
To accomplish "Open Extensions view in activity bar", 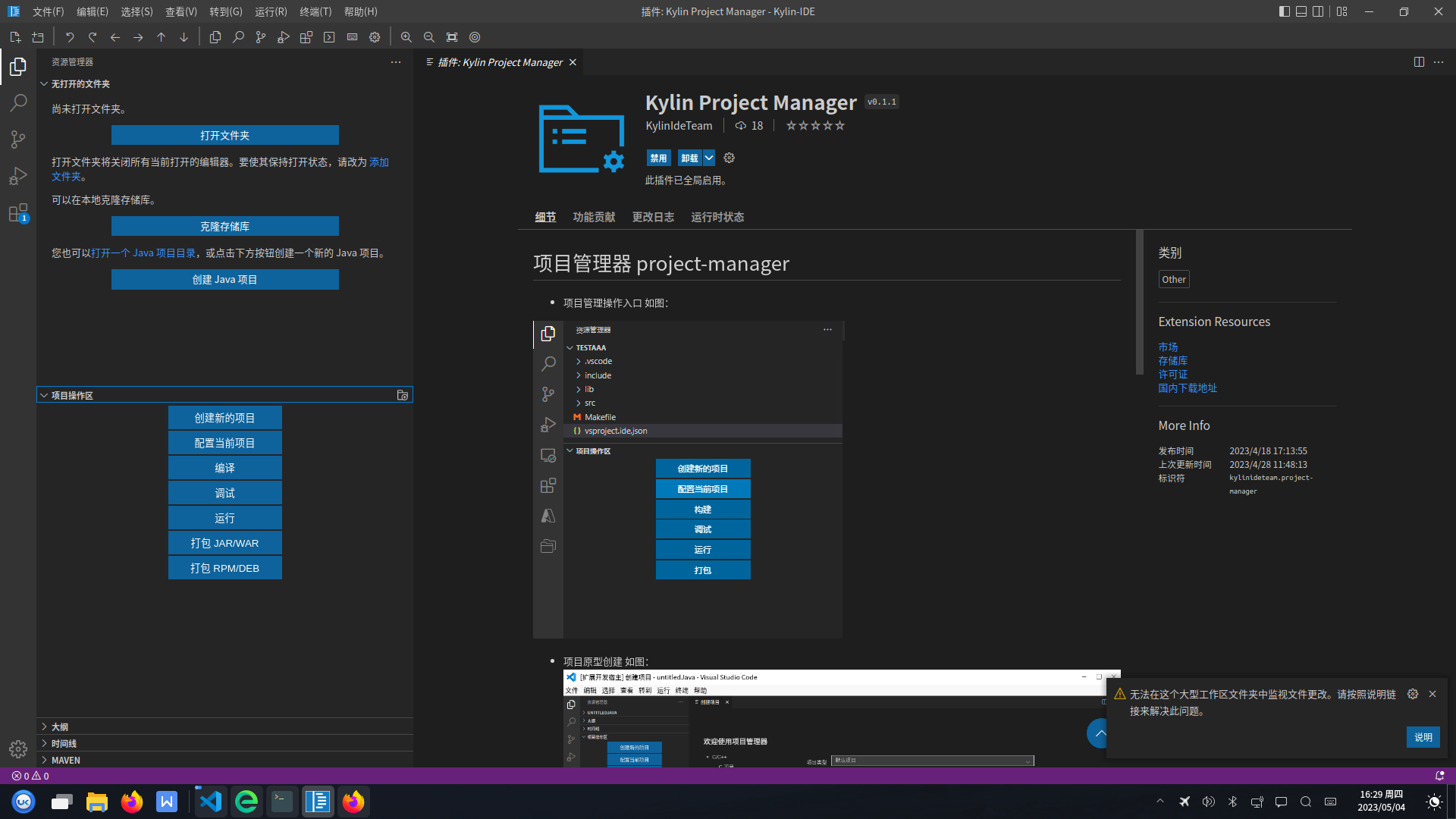I will click(18, 212).
